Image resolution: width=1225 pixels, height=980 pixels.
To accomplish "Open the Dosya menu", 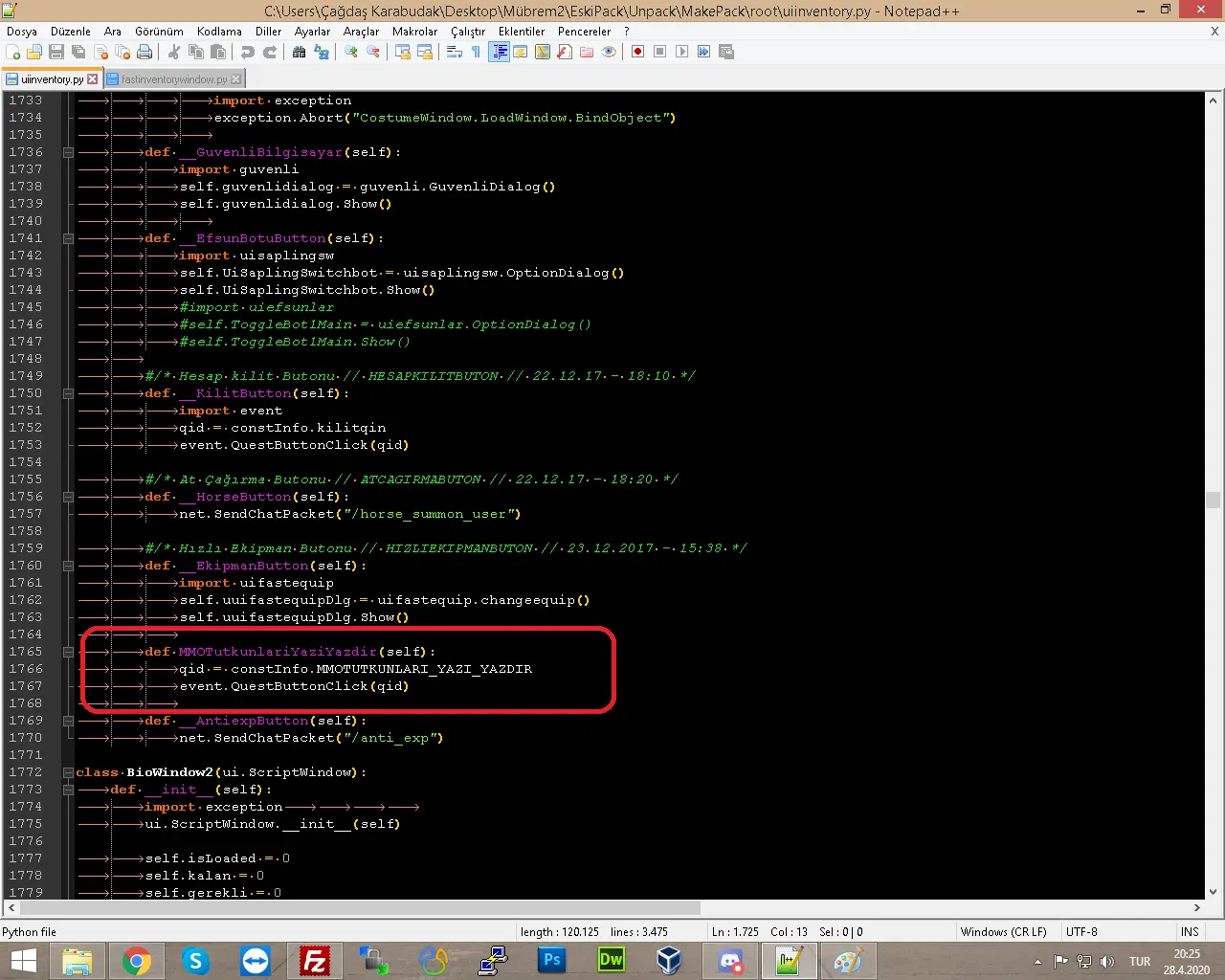I will (22, 32).
